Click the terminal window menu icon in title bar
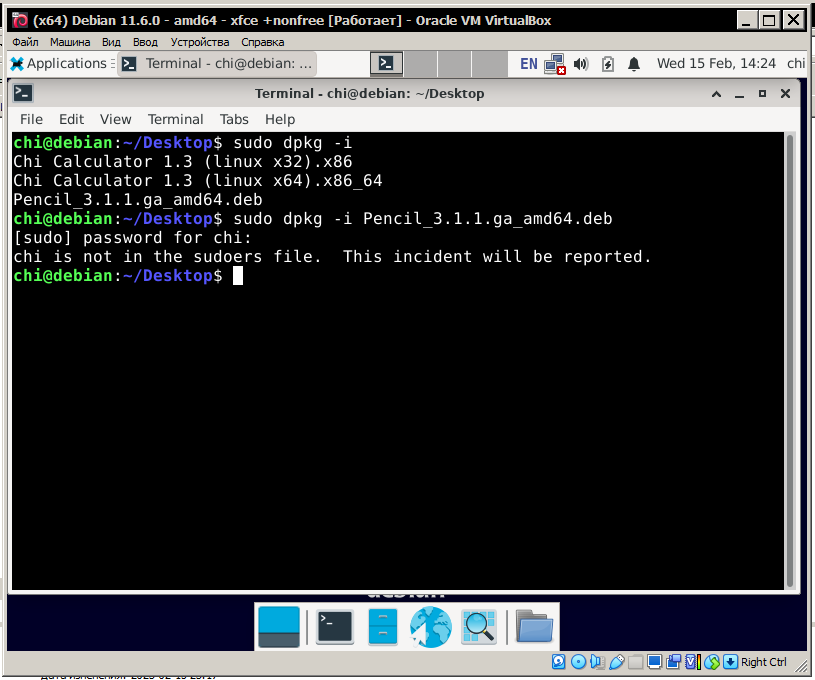This screenshot has width=815, height=680. coord(23,93)
